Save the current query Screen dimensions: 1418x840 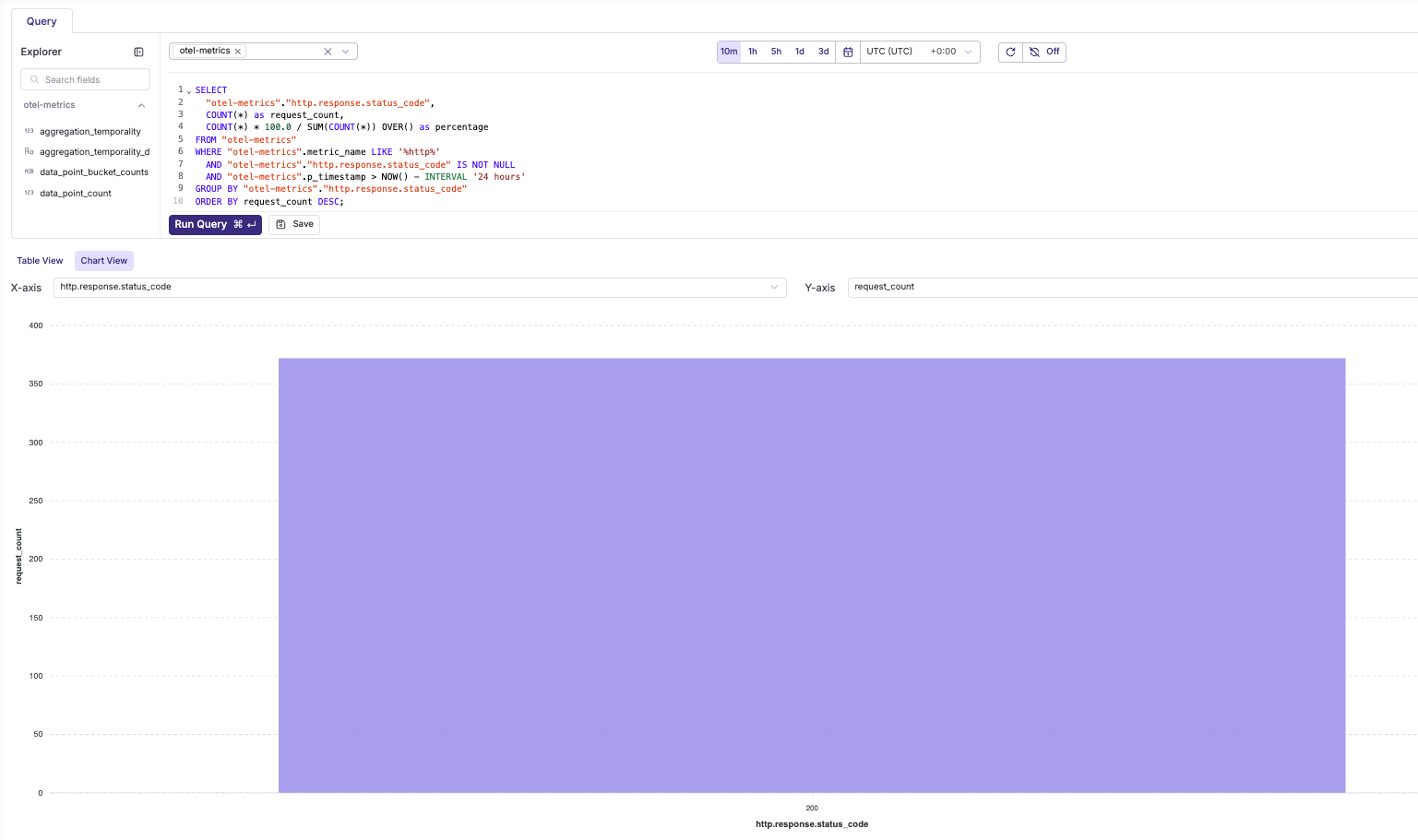click(294, 224)
